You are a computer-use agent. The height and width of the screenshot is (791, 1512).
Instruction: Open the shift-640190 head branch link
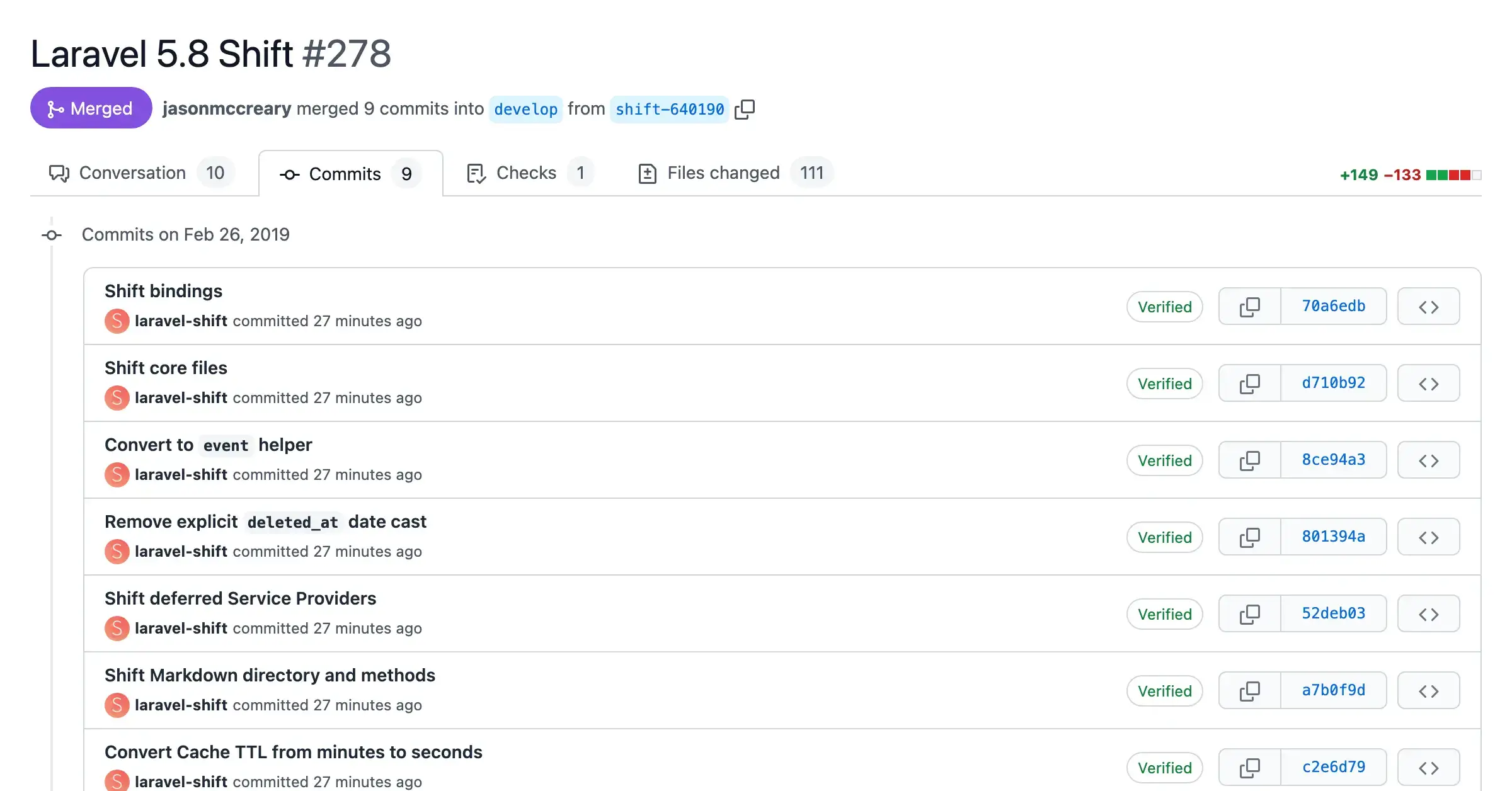(x=669, y=109)
